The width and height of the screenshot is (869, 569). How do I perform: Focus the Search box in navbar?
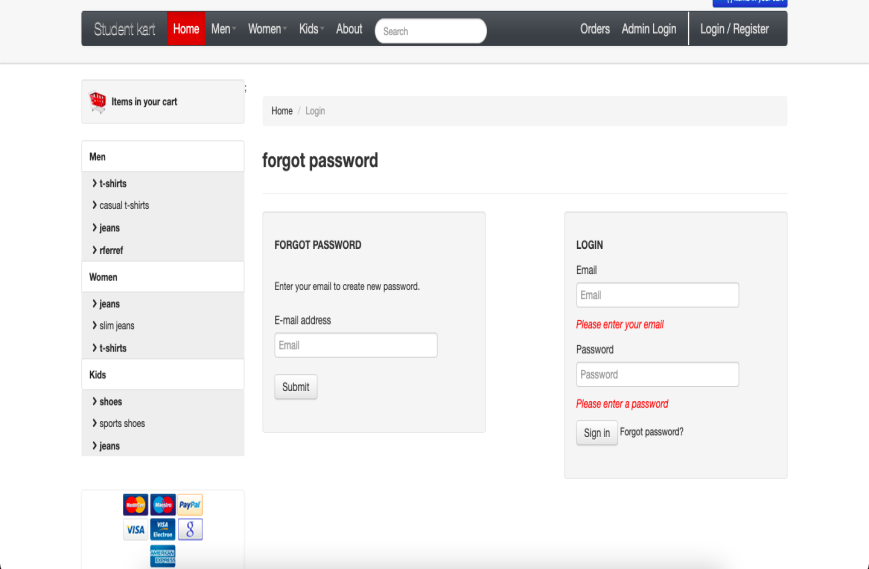[x=431, y=31]
